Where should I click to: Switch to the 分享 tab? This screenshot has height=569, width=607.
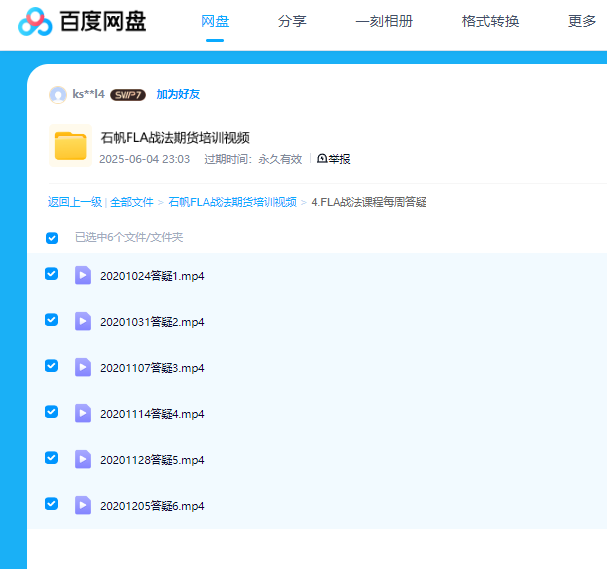click(x=292, y=21)
